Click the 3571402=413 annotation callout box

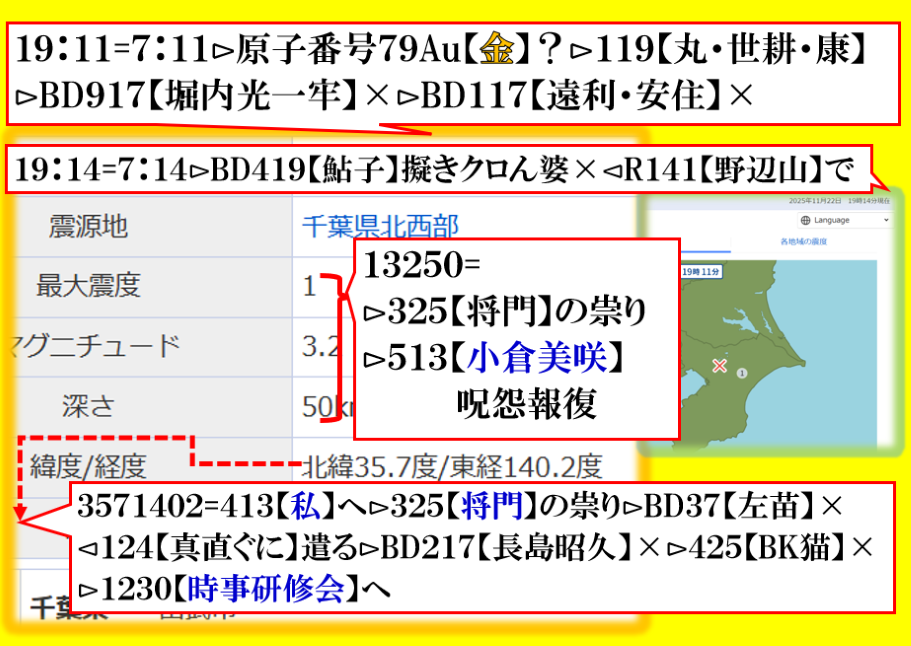tap(480, 548)
